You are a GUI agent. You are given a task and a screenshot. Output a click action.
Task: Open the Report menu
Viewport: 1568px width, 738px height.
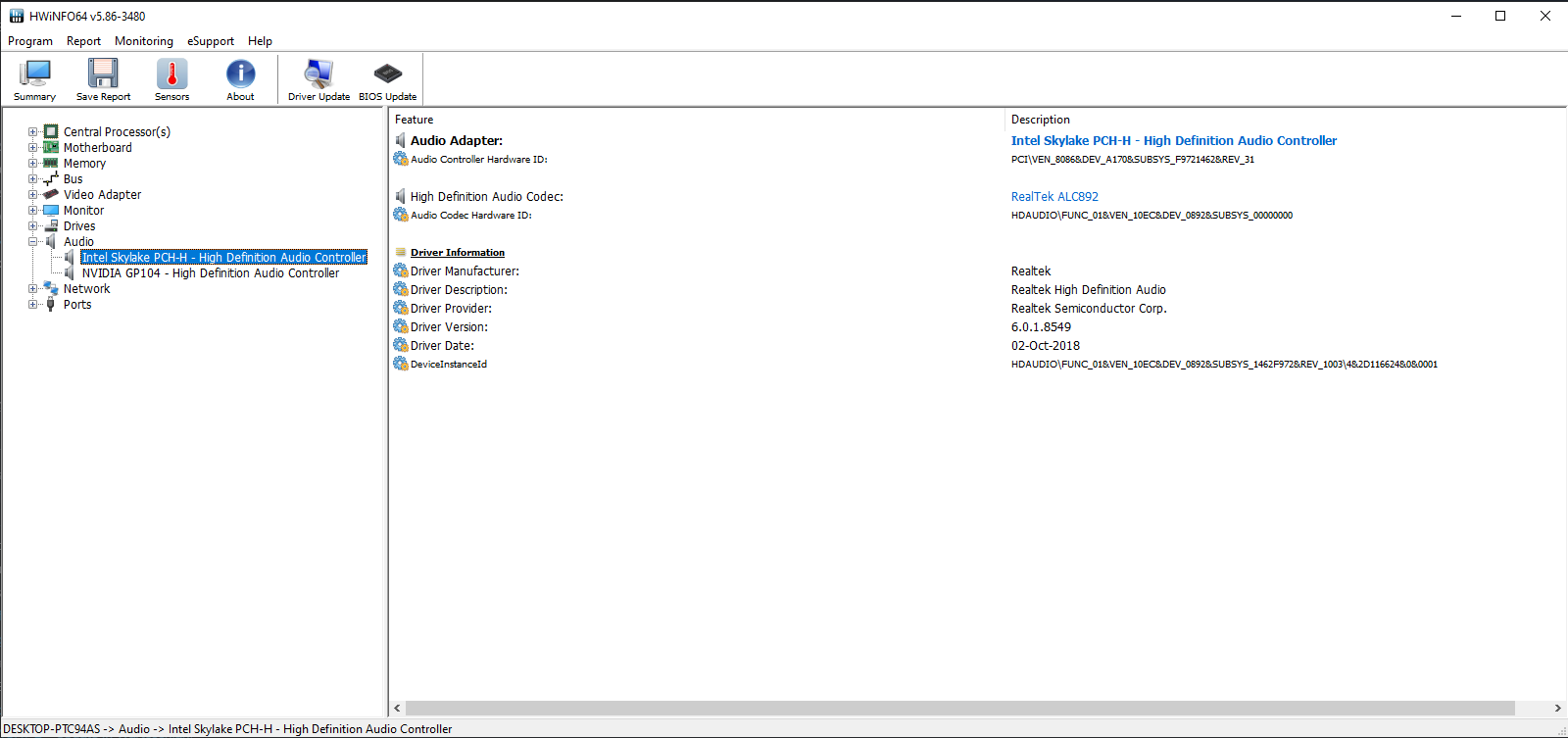83,41
